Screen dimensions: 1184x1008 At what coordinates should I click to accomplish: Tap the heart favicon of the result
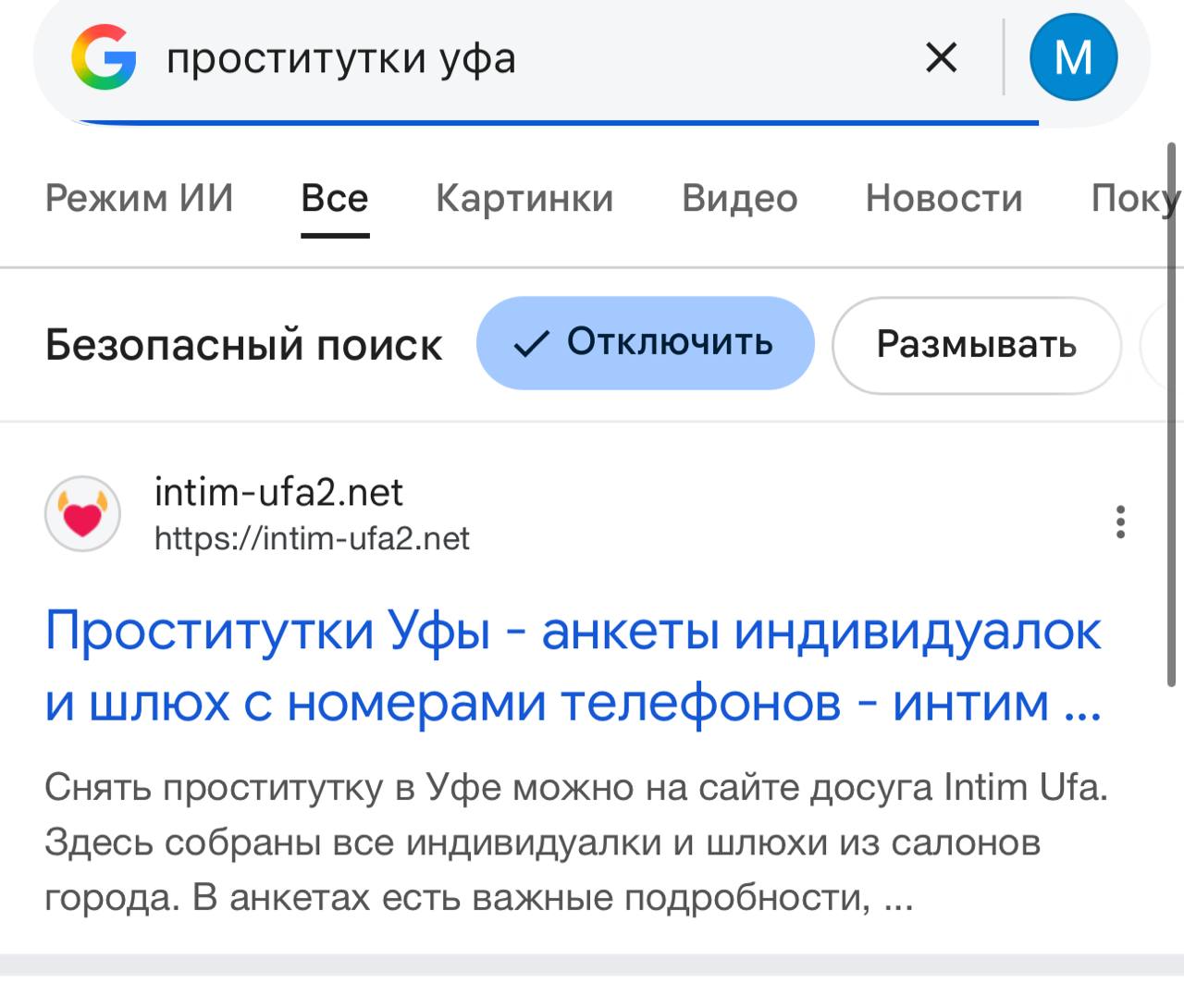tap(82, 514)
